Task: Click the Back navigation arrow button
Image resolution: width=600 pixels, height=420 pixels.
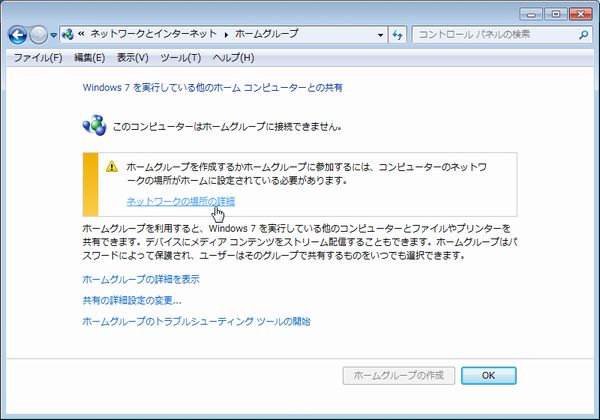Action: click(x=18, y=35)
